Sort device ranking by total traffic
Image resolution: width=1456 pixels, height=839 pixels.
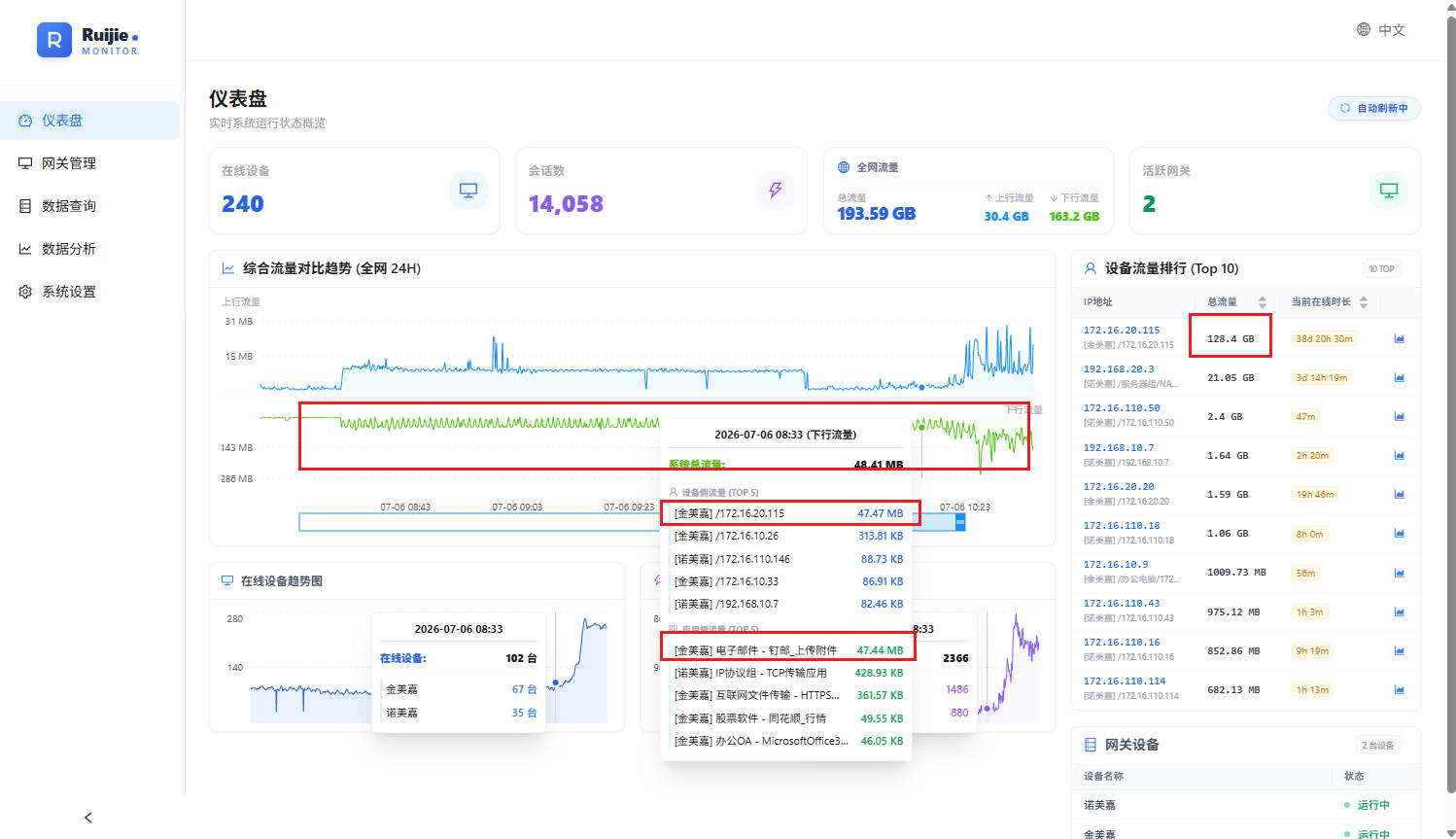pos(1262,302)
